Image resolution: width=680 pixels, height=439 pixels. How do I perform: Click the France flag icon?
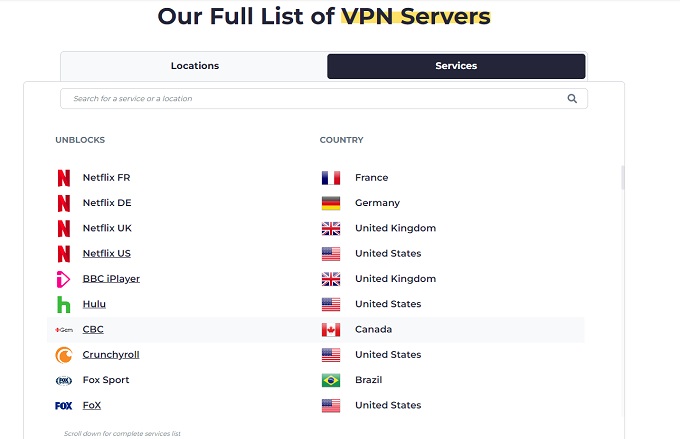coord(331,178)
